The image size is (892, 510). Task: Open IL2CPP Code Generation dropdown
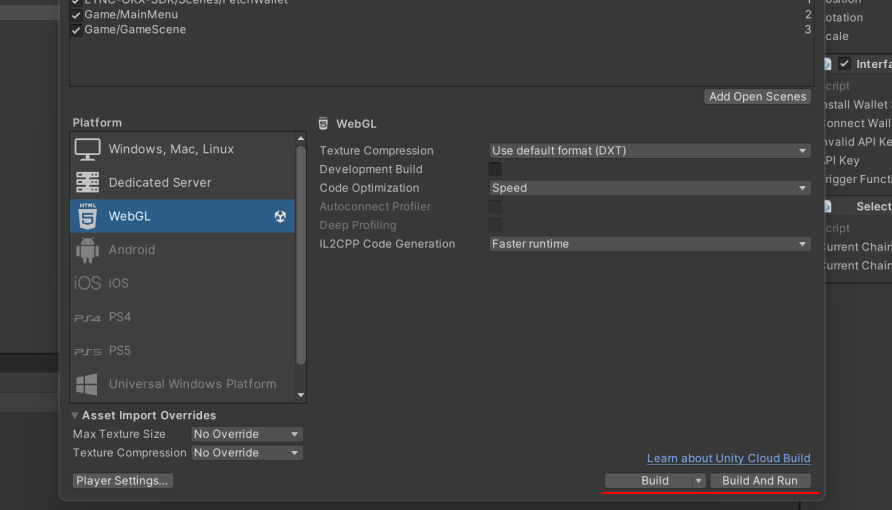pos(650,244)
